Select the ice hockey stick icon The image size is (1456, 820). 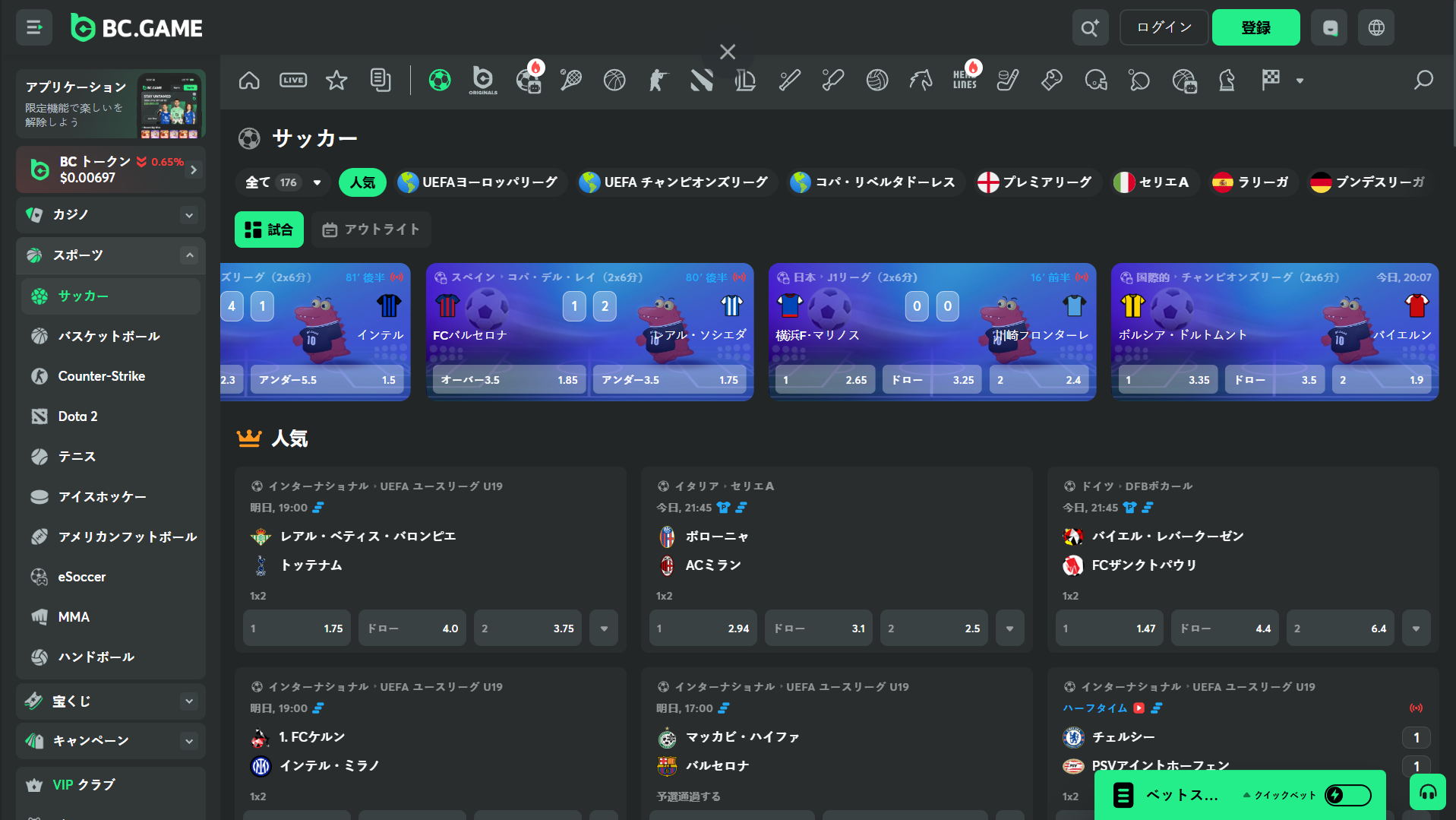click(x=1008, y=80)
